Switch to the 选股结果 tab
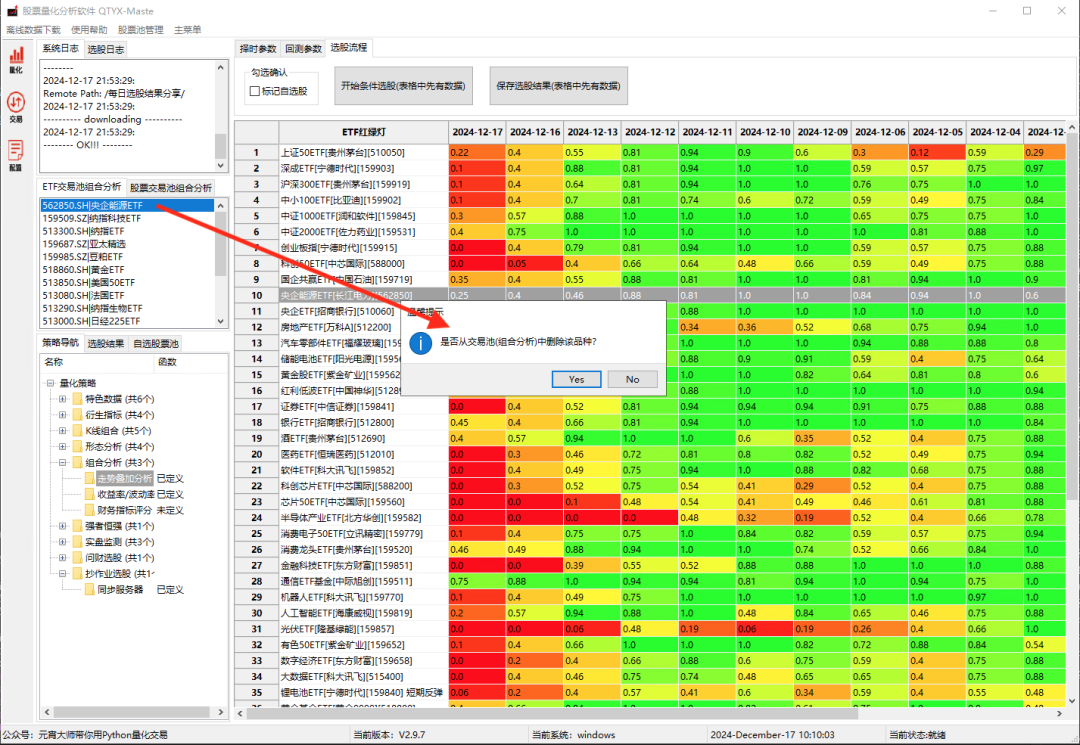Viewport: 1080px width, 745px height. [105, 344]
